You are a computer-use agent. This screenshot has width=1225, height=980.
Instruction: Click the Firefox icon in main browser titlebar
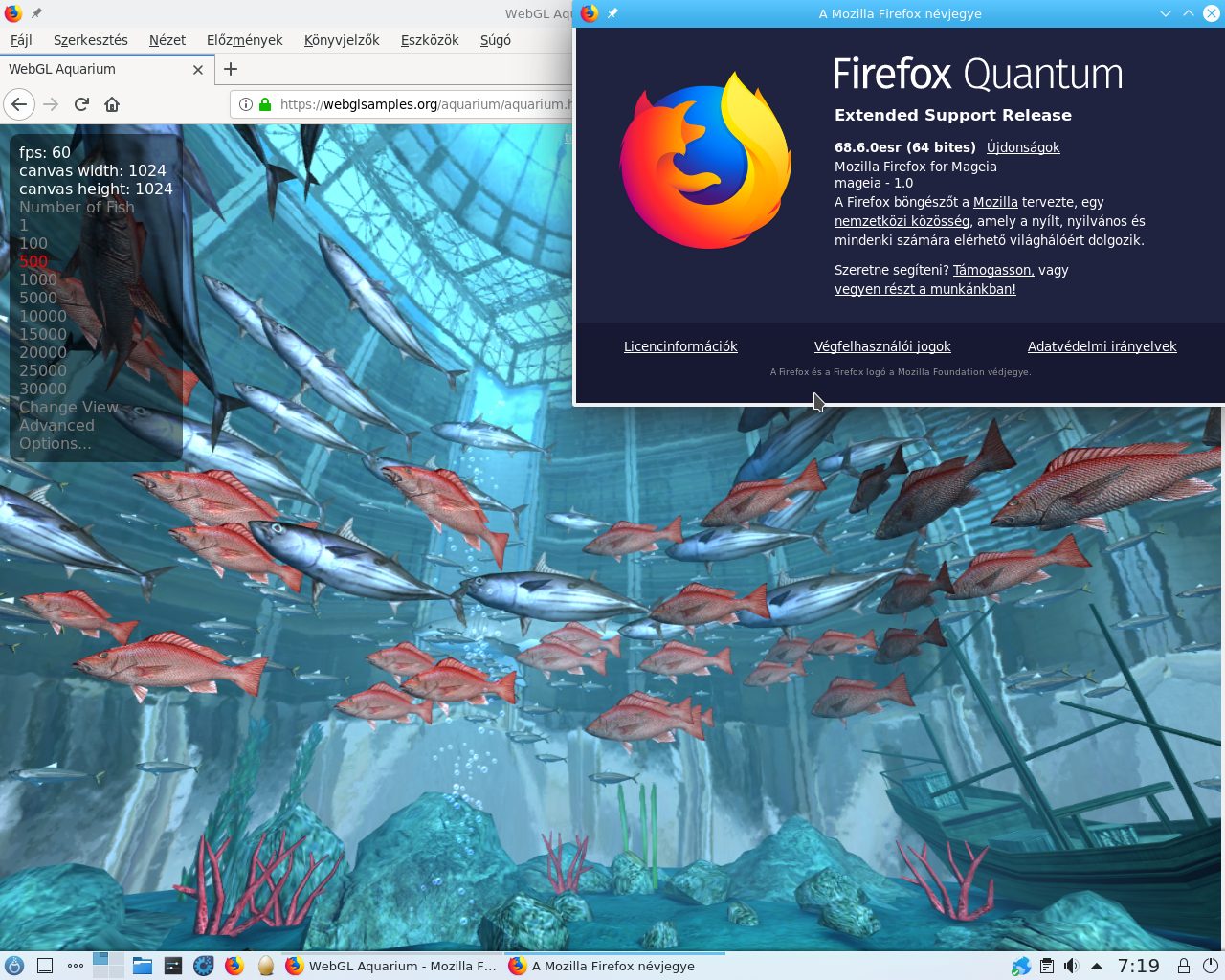13,13
